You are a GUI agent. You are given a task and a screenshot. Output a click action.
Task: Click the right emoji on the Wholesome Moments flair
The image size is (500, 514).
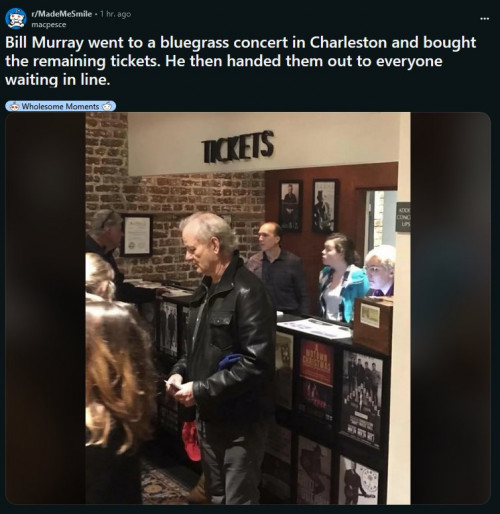tap(107, 106)
